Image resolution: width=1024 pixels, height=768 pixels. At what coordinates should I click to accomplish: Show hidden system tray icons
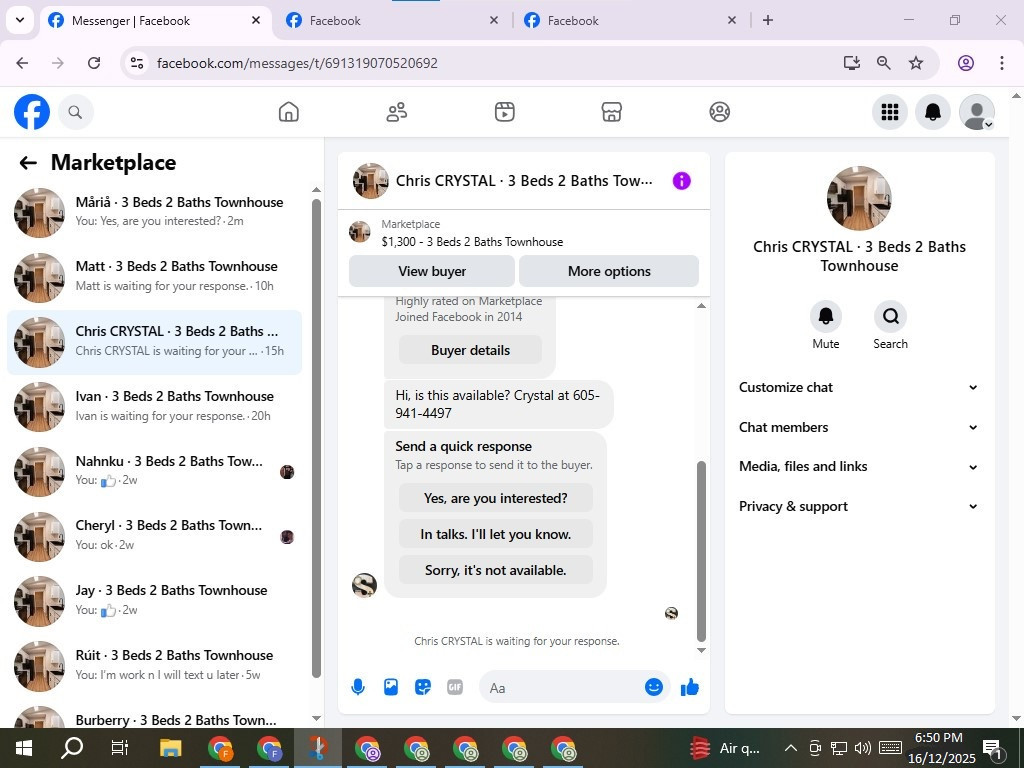tap(790, 748)
